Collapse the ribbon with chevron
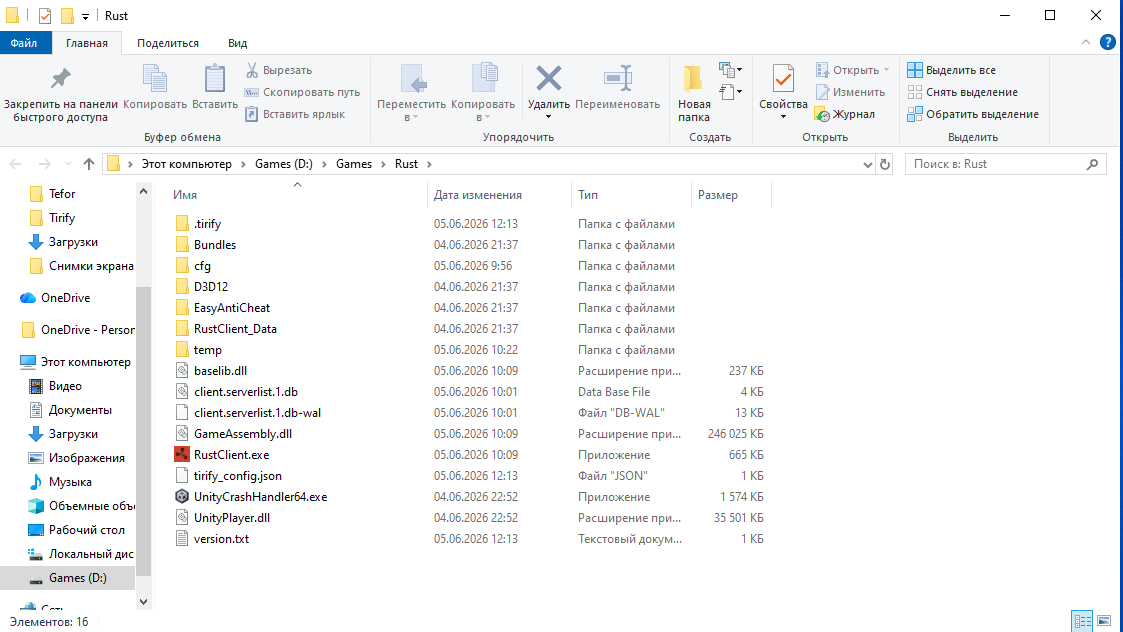1123x632 pixels. (x=1086, y=43)
